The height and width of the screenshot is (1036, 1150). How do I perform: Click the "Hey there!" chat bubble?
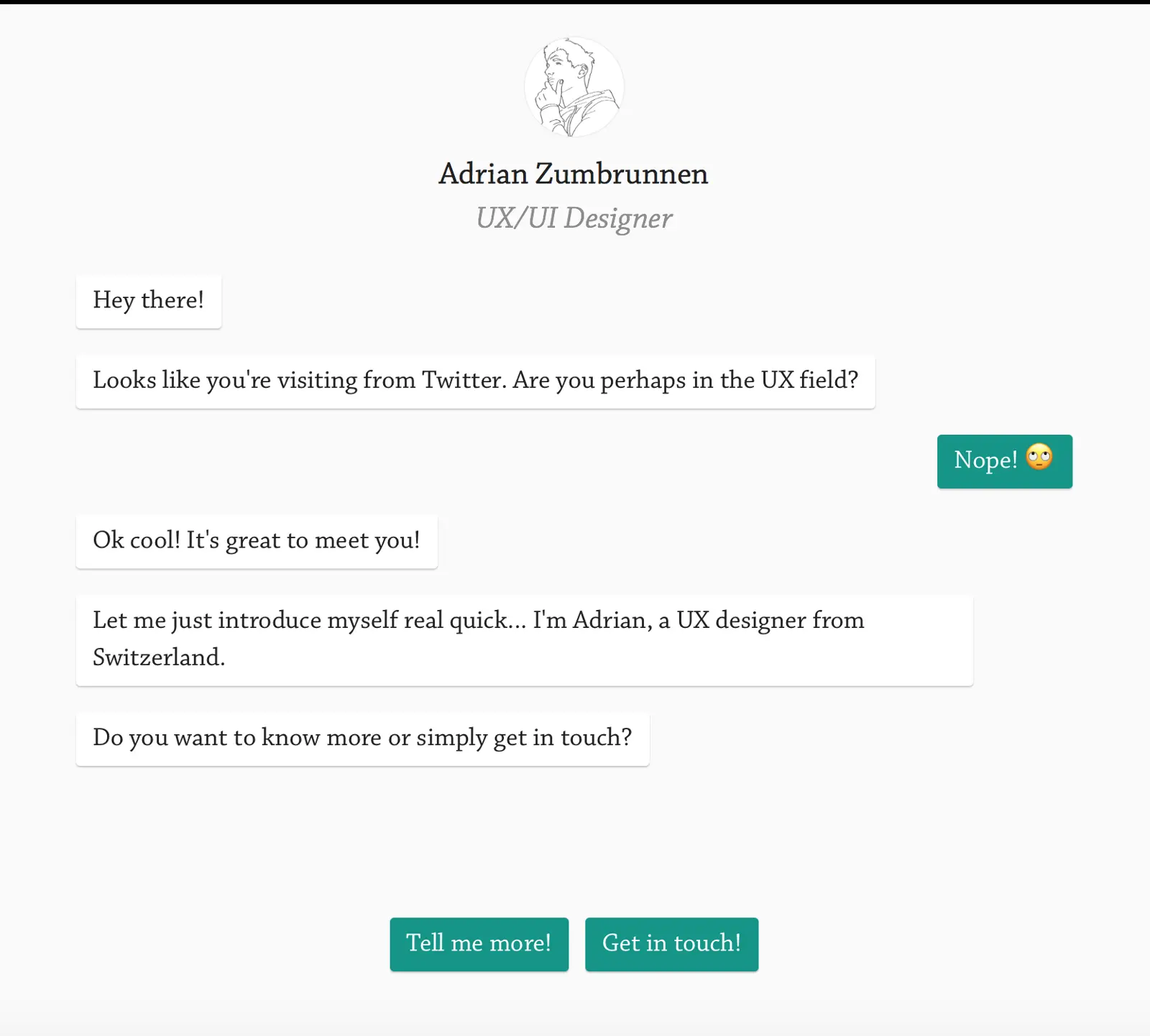click(149, 301)
